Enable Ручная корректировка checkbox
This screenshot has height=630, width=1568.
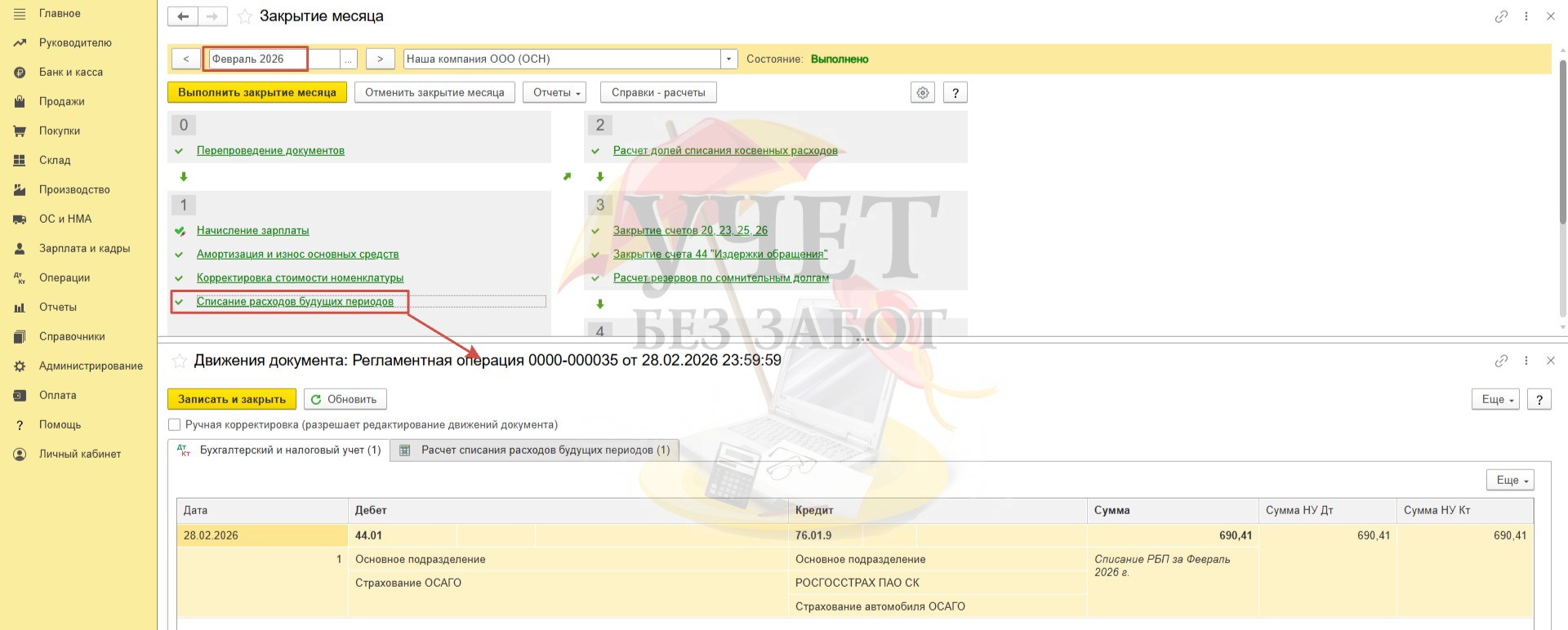coord(174,424)
